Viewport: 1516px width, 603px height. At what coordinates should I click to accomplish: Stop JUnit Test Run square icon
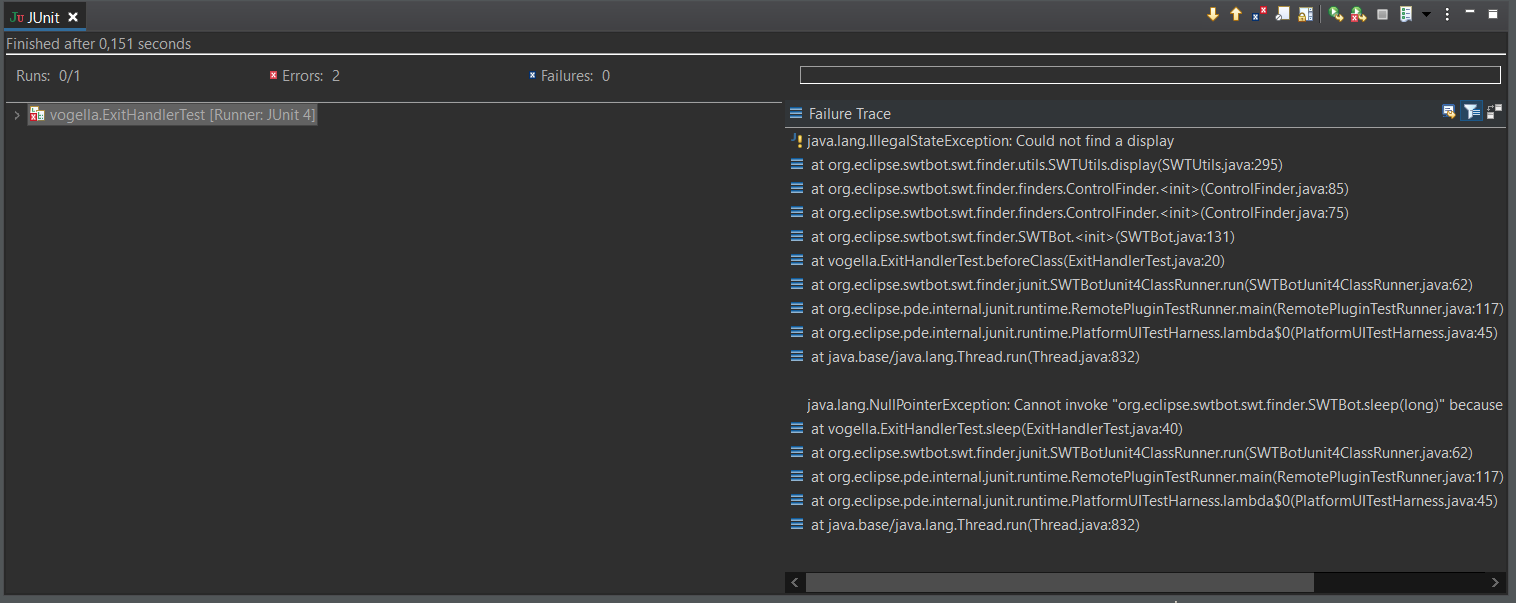(x=1383, y=14)
